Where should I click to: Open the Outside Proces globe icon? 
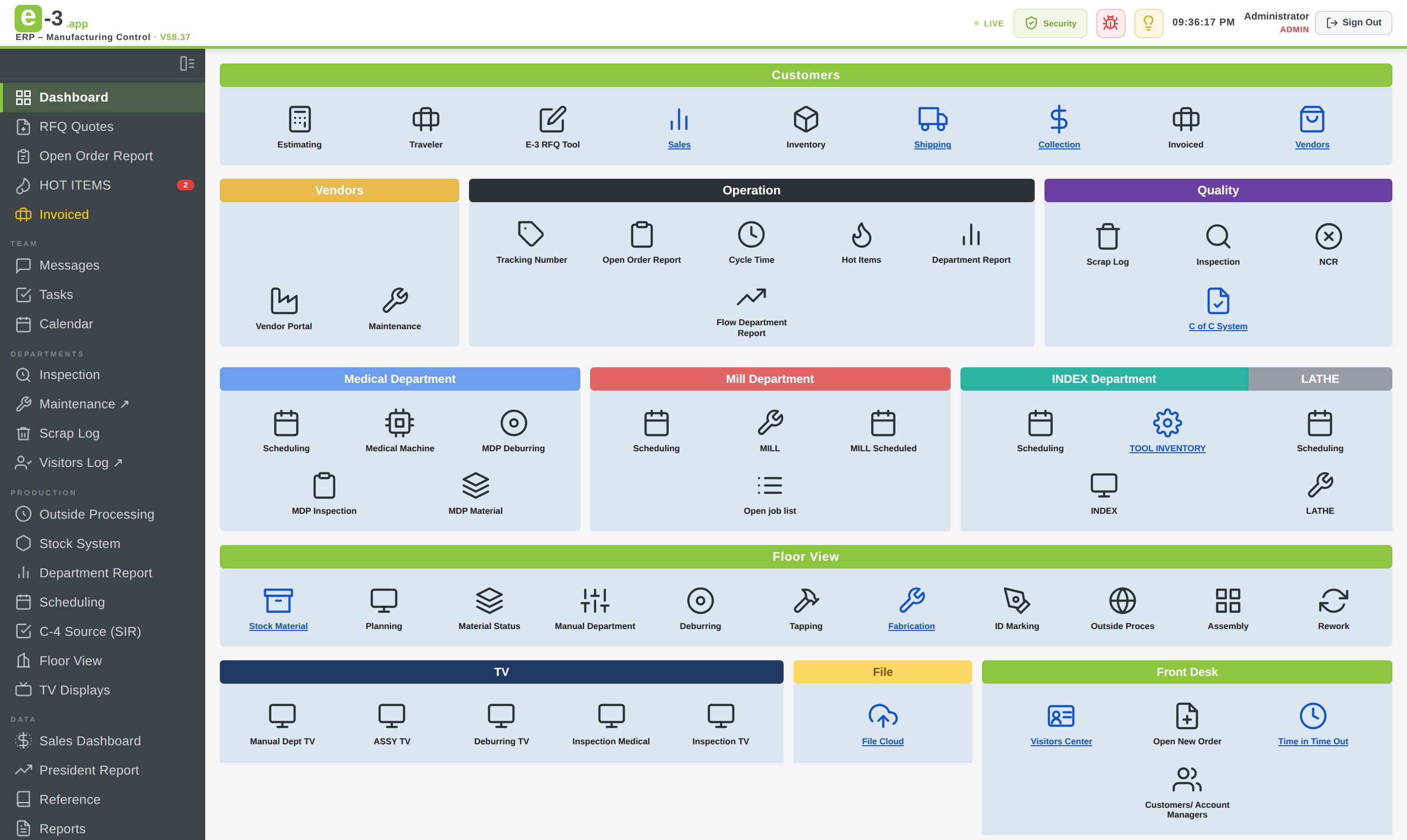[x=1122, y=601]
